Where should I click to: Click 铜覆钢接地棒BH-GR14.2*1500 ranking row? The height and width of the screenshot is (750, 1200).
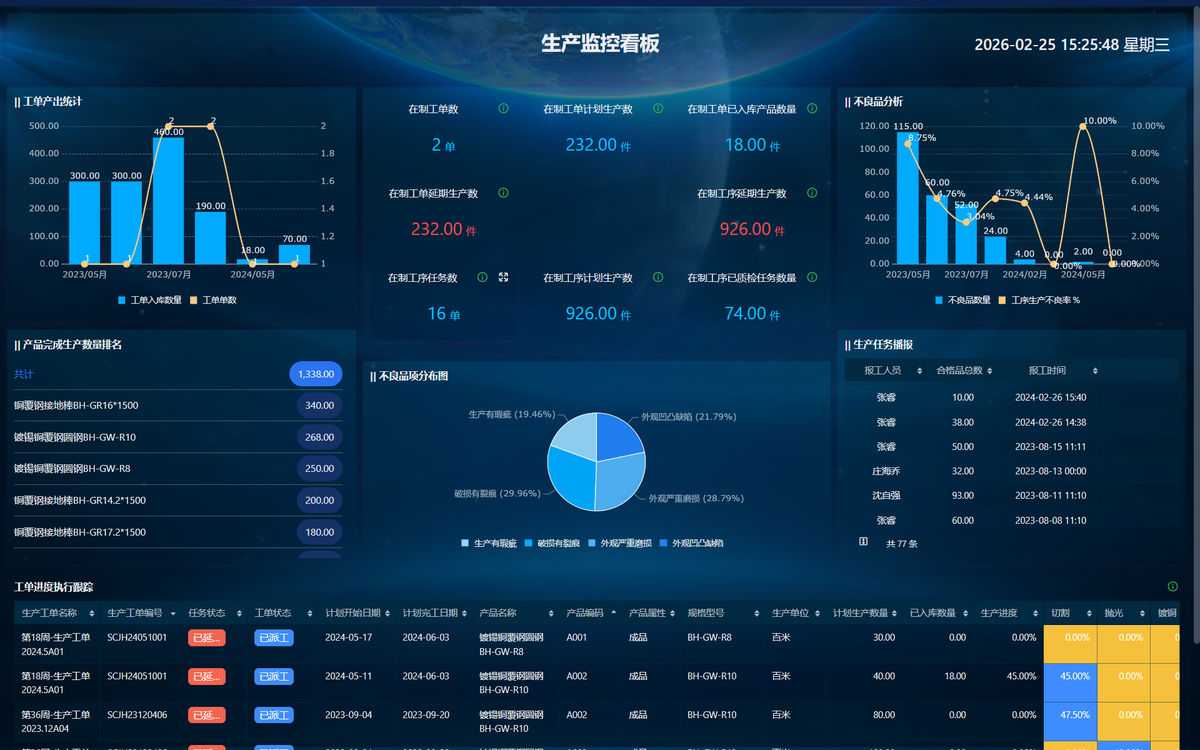178,500
